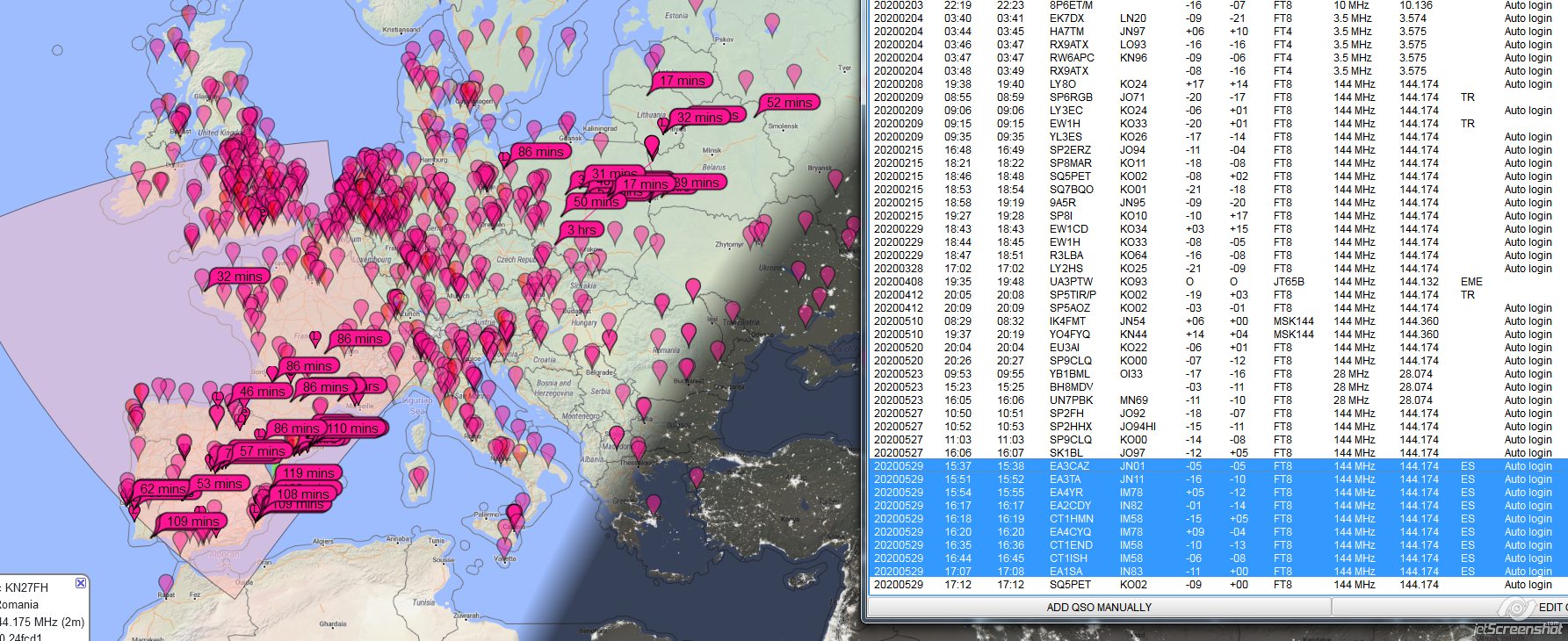Select the "3 hrs" marker label
This screenshot has width=1568, height=641.
pos(582,230)
